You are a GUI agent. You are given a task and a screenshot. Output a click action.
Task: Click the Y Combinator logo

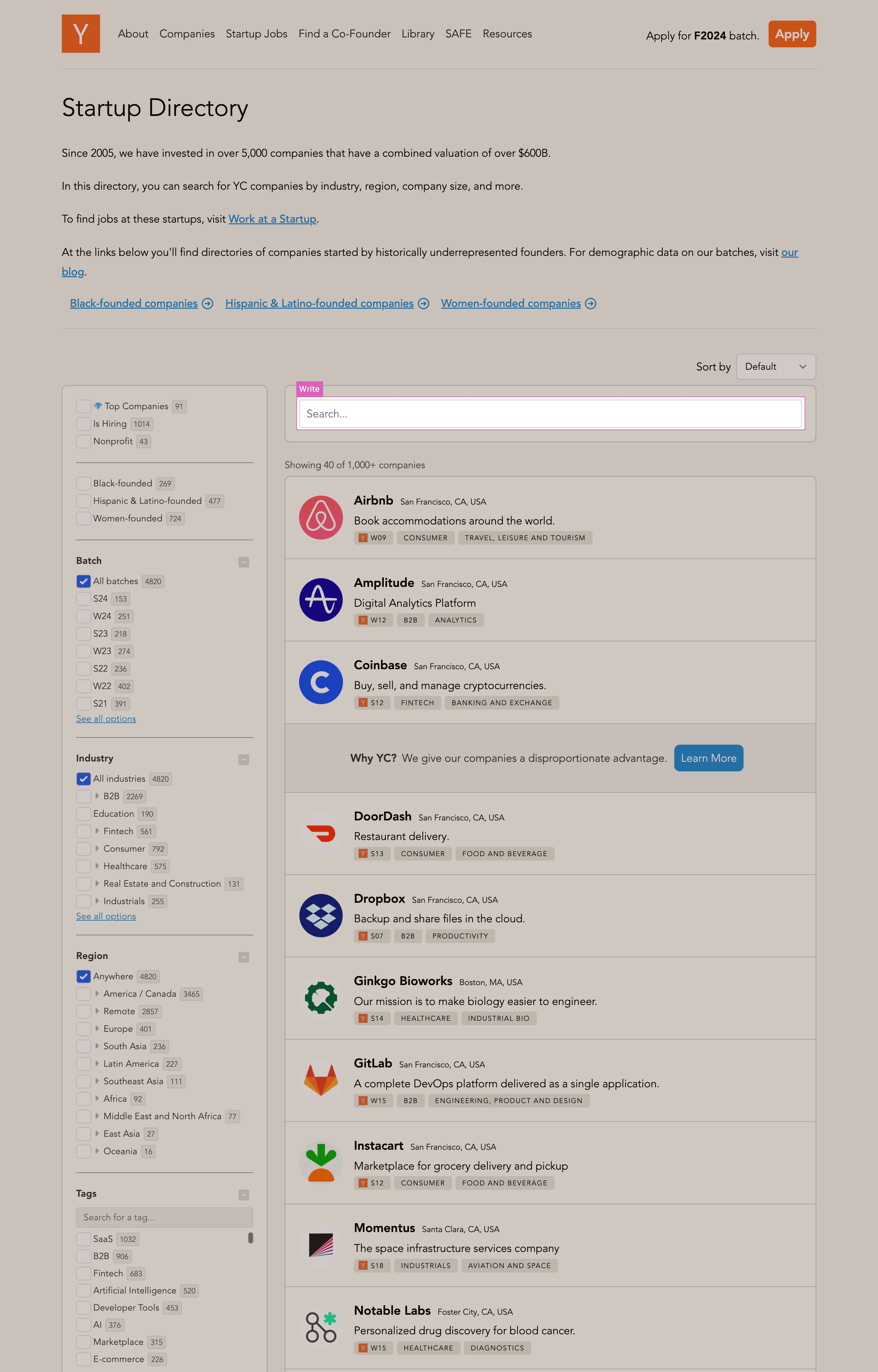tap(80, 34)
